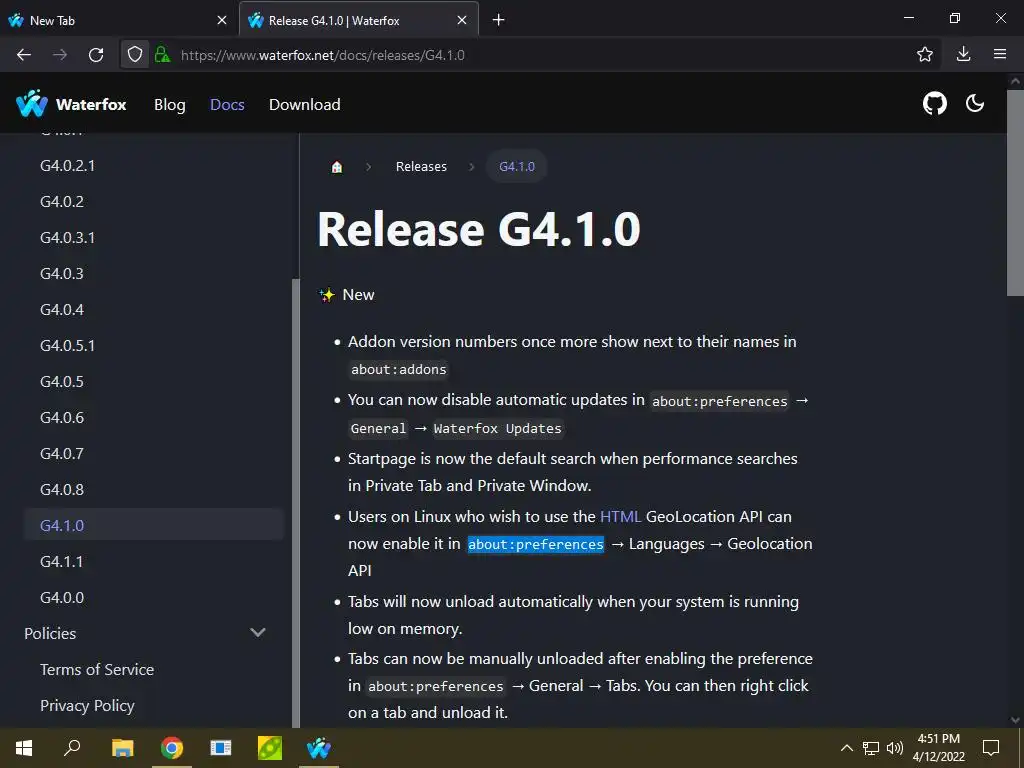Collapse the Policies section chevron
The width and height of the screenshot is (1024, 768).
[x=258, y=632]
